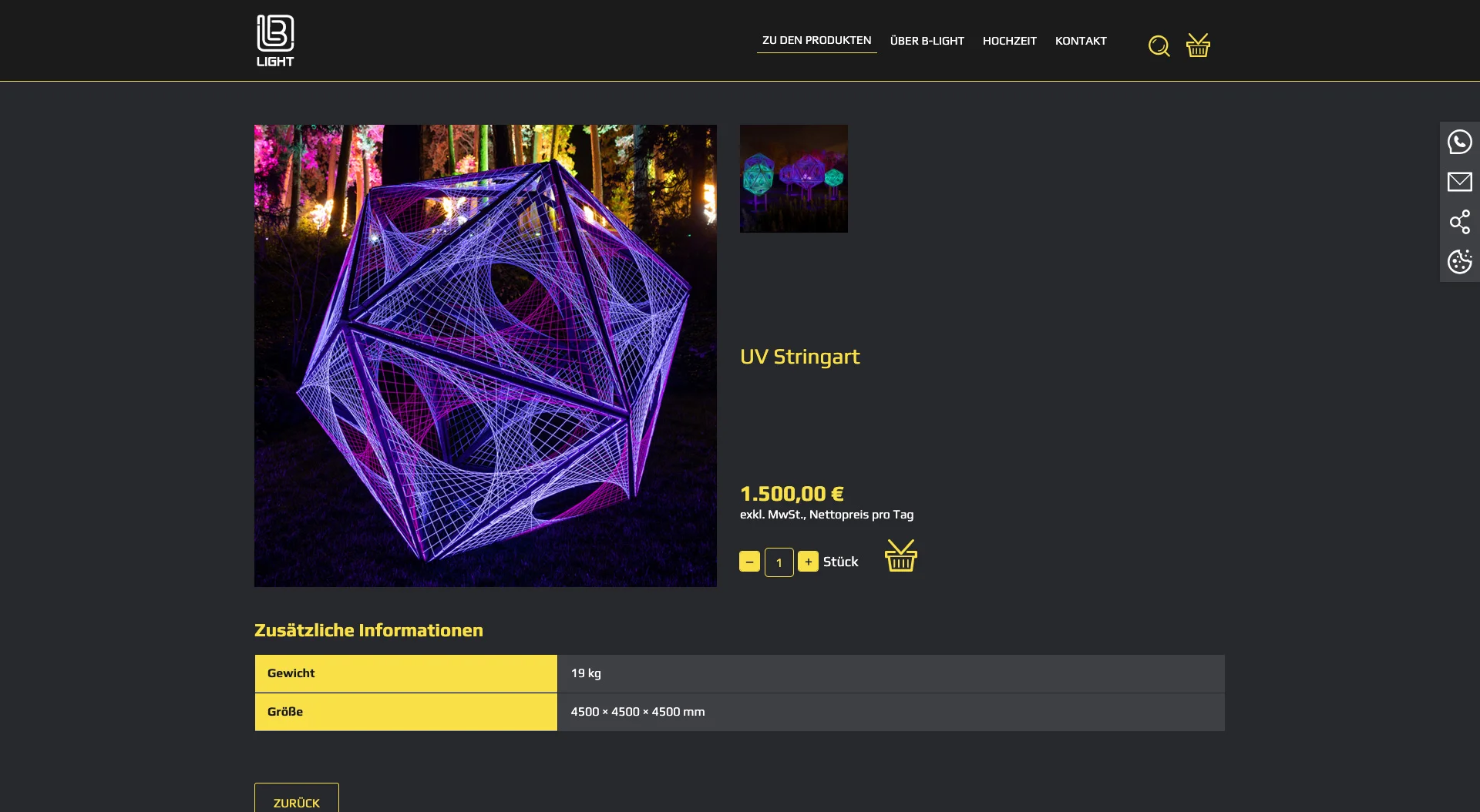
Task: Click the email envelope sidebar icon
Action: (1459, 182)
